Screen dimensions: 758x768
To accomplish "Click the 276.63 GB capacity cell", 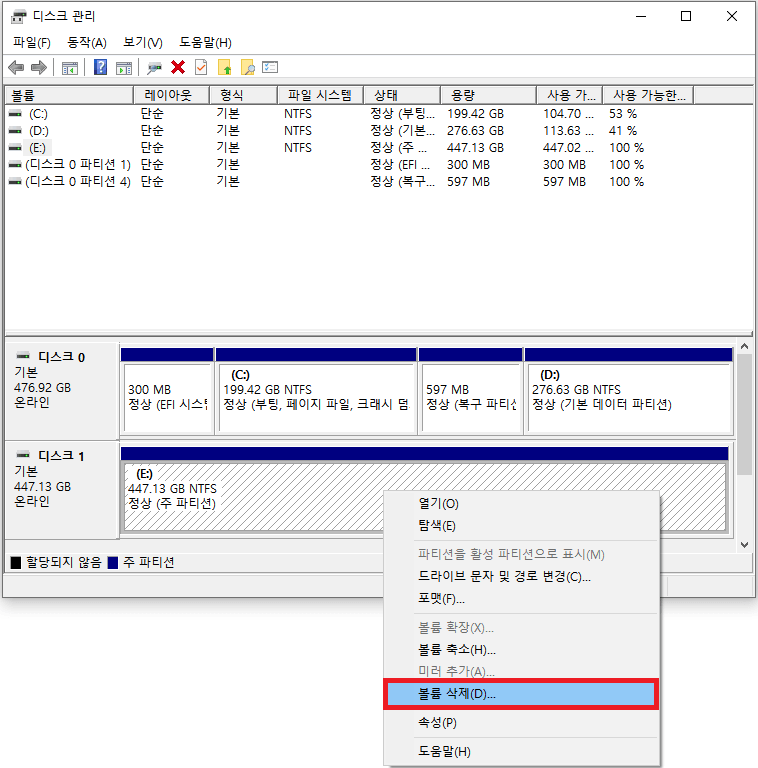I will coord(475,131).
